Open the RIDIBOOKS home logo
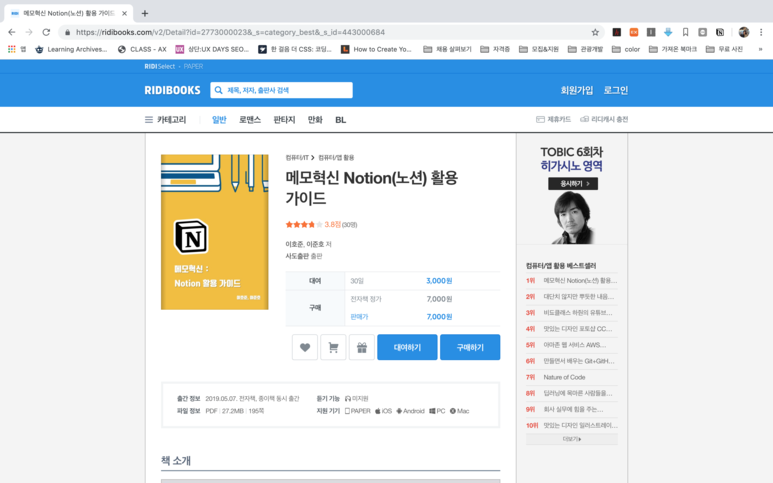Image resolution: width=773 pixels, height=483 pixels. 173,90
